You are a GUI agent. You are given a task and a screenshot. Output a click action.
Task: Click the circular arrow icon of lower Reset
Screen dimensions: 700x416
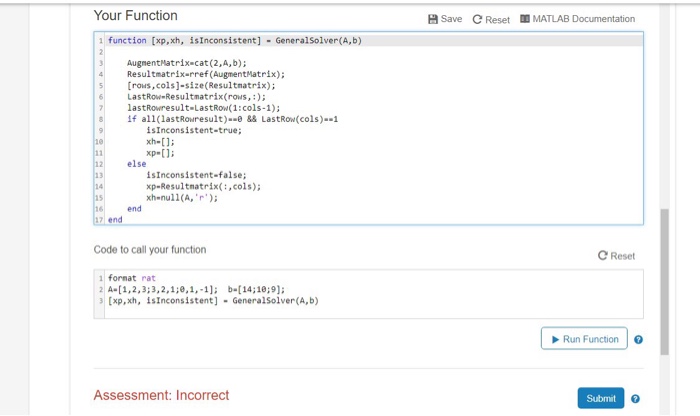(603, 255)
